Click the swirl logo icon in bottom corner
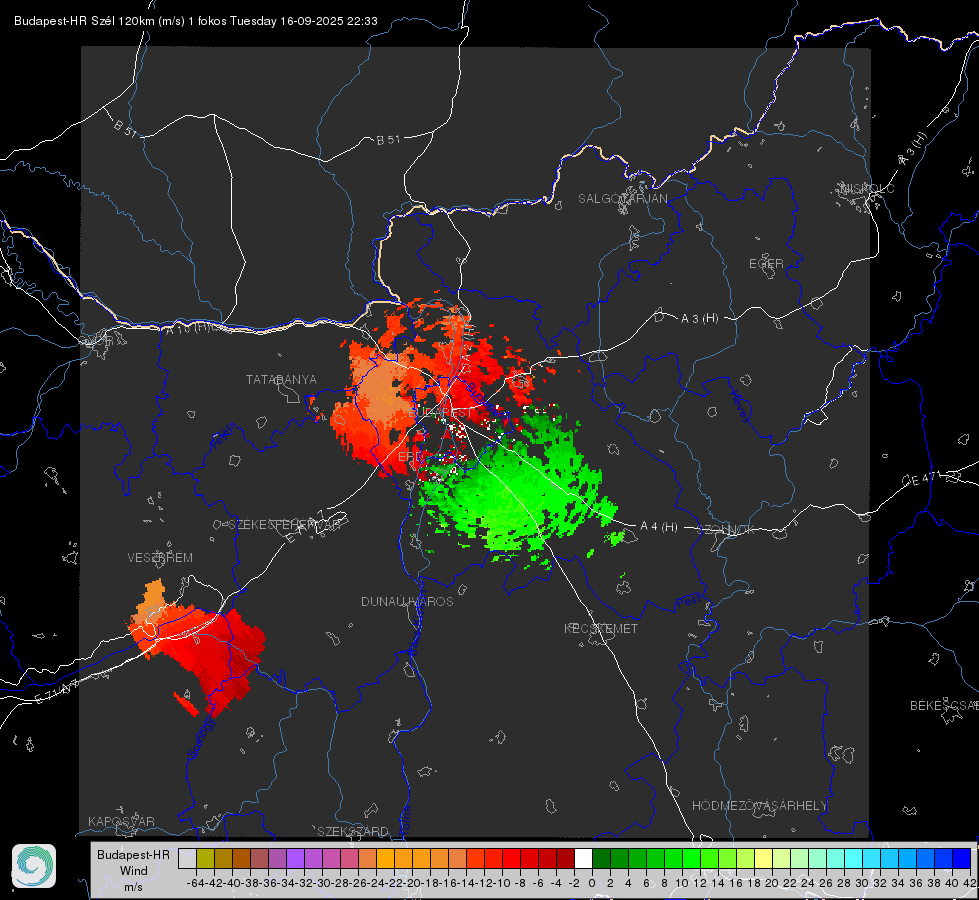The image size is (979, 900). click(x=34, y=866)
